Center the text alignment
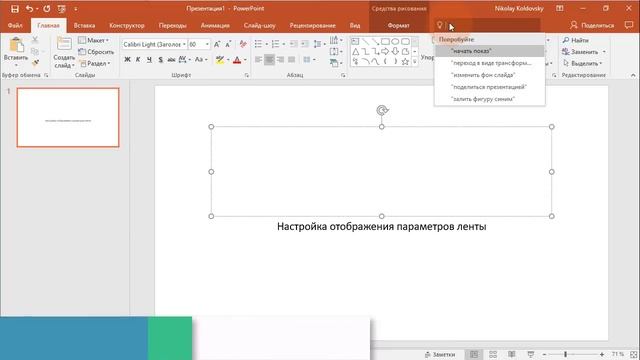640x360 pixels. pyautogui.click(x=269, y=60)
